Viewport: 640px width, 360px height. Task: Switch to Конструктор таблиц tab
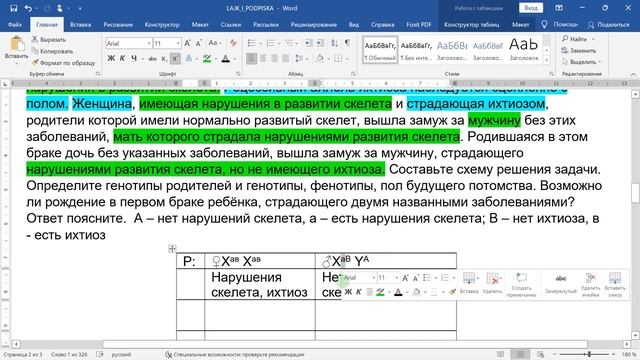[471, 24]
